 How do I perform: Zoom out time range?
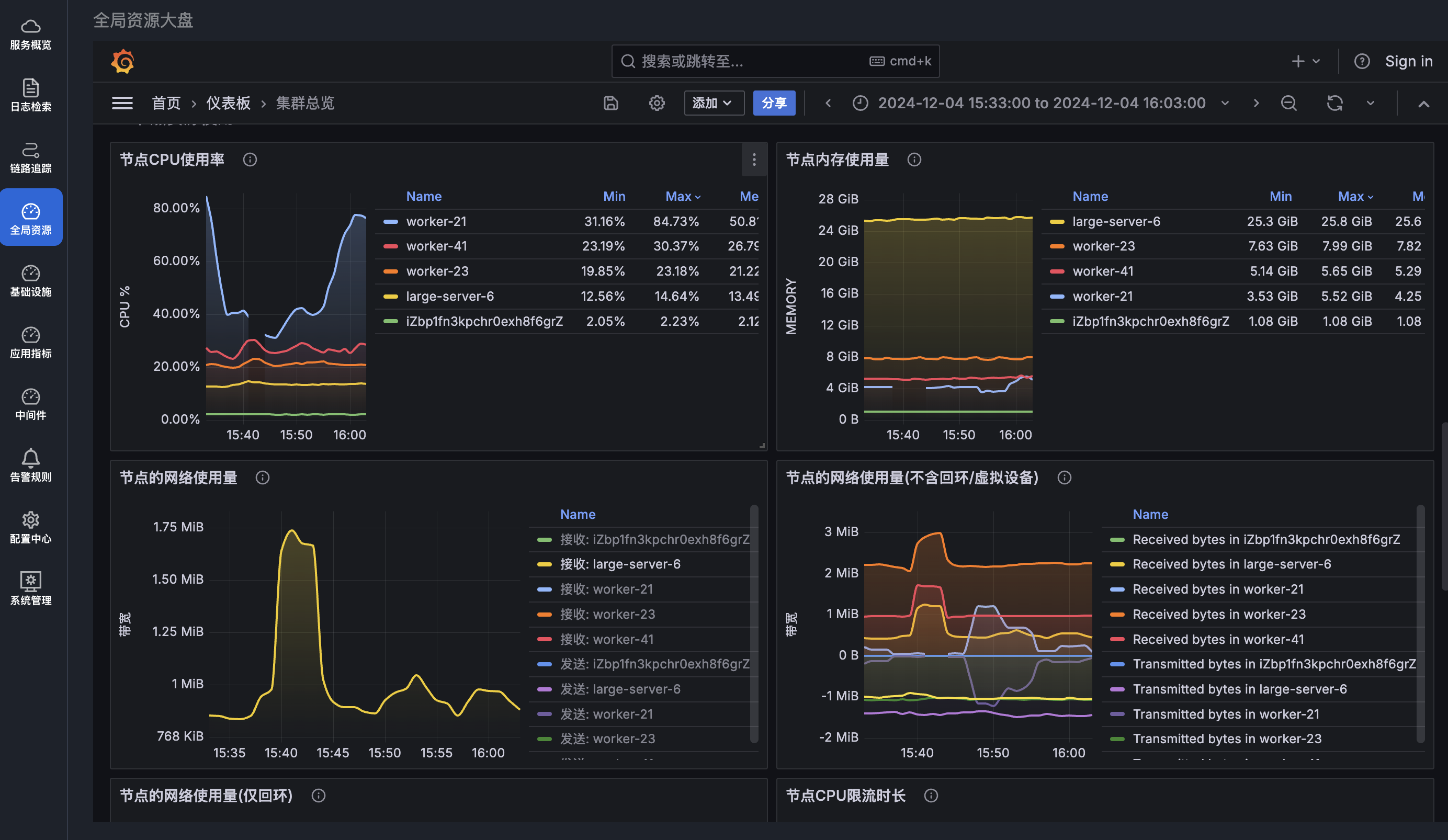[x=1289, y=103]
